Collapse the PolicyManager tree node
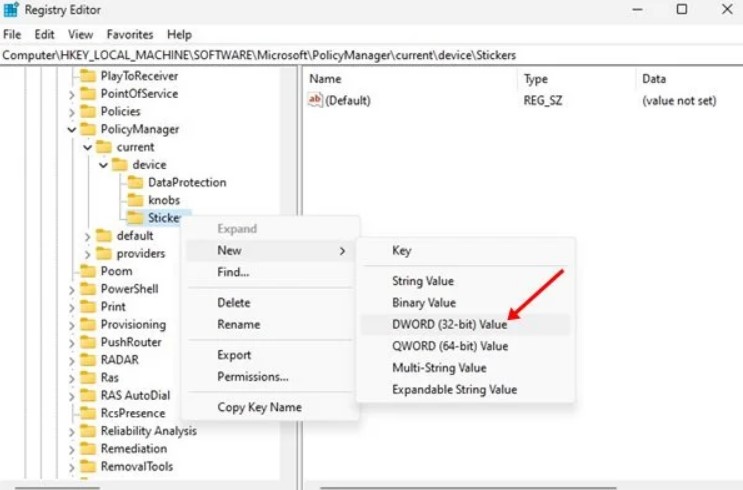This screenshot has height=490, width=743. coord(72,129)
